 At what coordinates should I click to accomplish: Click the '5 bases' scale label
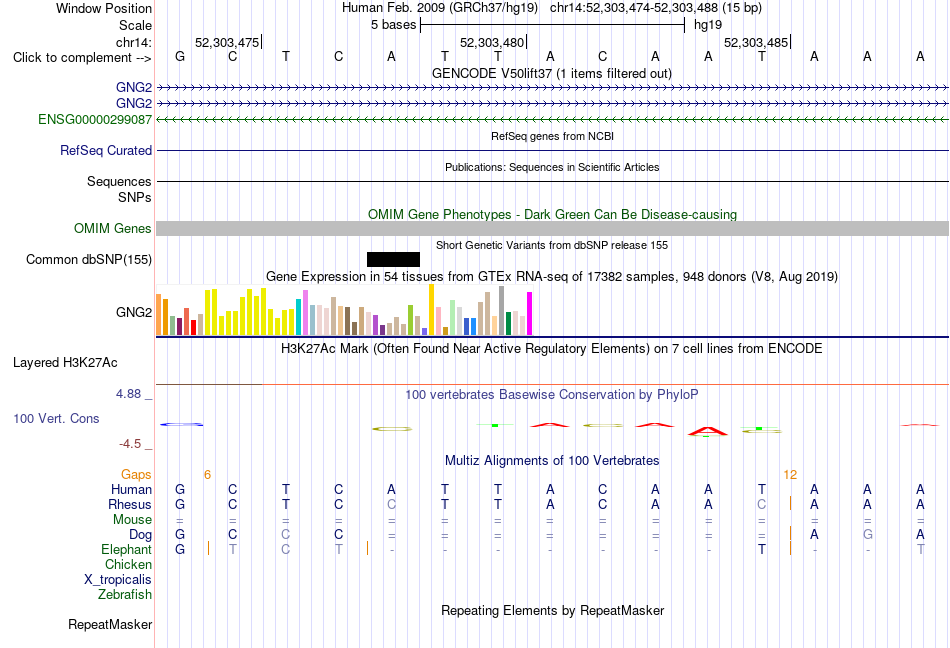coord(394,25)
